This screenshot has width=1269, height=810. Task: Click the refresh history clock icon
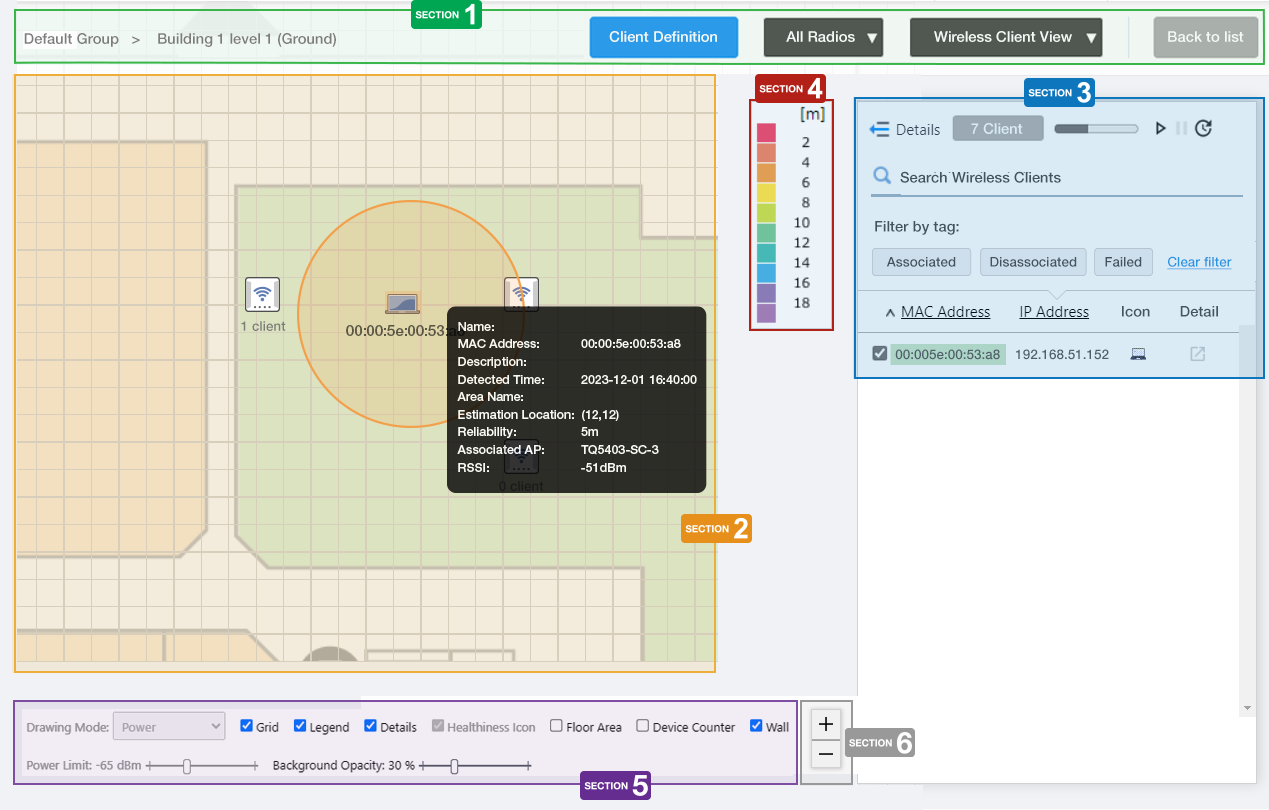[x=1204, y=128]
